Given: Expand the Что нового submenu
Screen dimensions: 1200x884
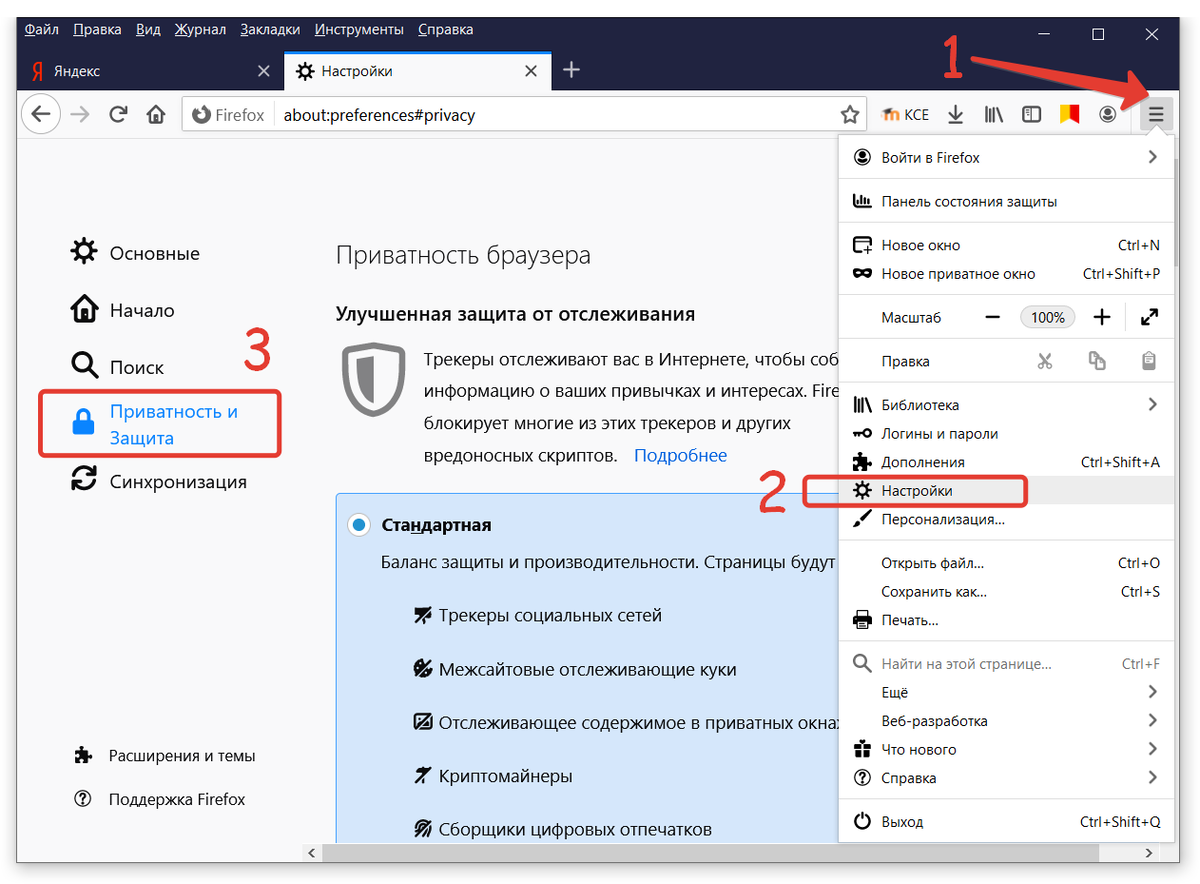Looking at the screenshot, I should pyautogui.click(x=1152, y=749).
